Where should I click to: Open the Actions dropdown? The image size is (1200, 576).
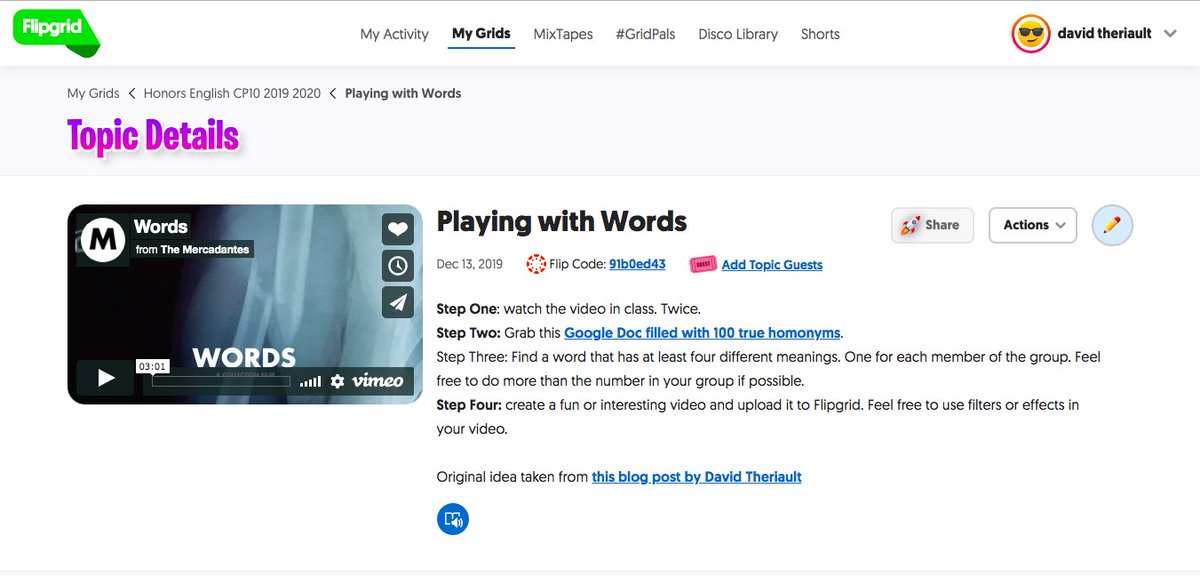click(x=1033, y=225)
